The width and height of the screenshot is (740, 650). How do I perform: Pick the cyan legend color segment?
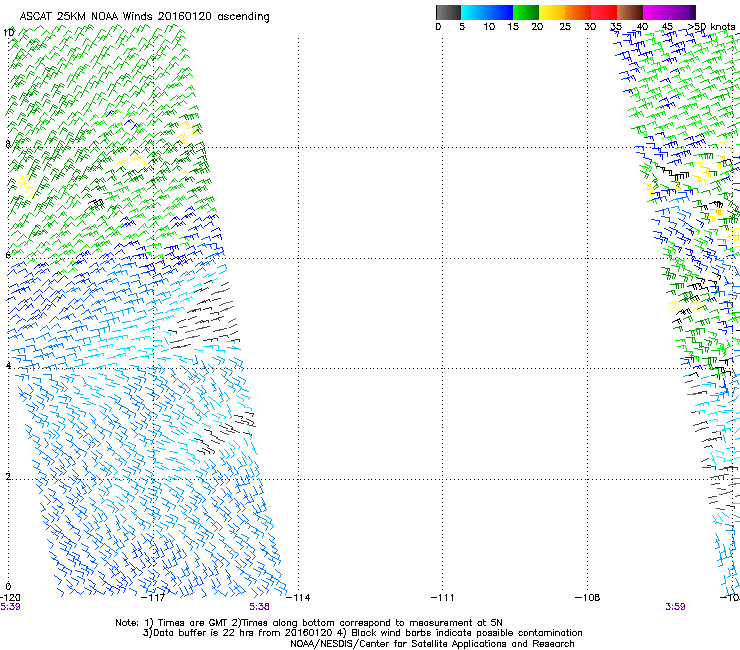474,12
